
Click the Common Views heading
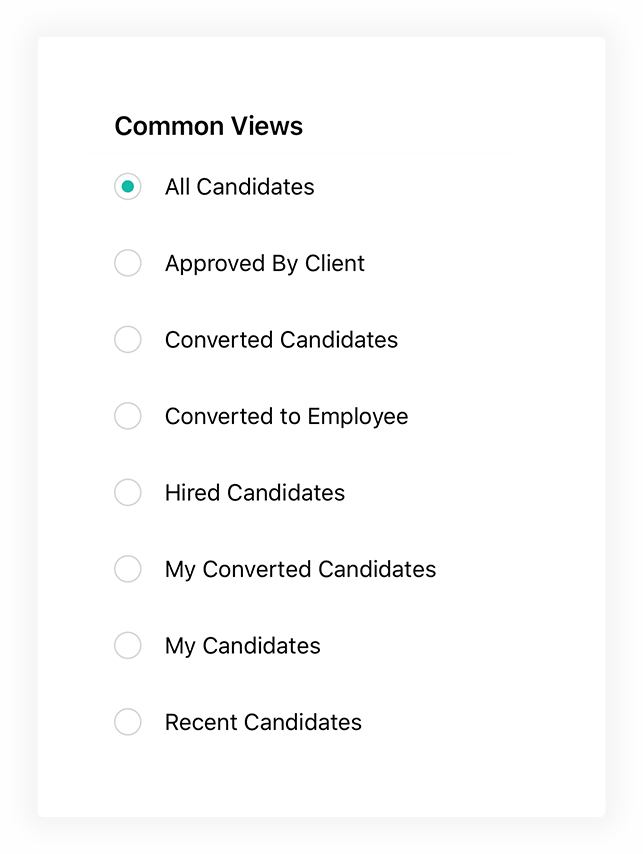point(208,126)
